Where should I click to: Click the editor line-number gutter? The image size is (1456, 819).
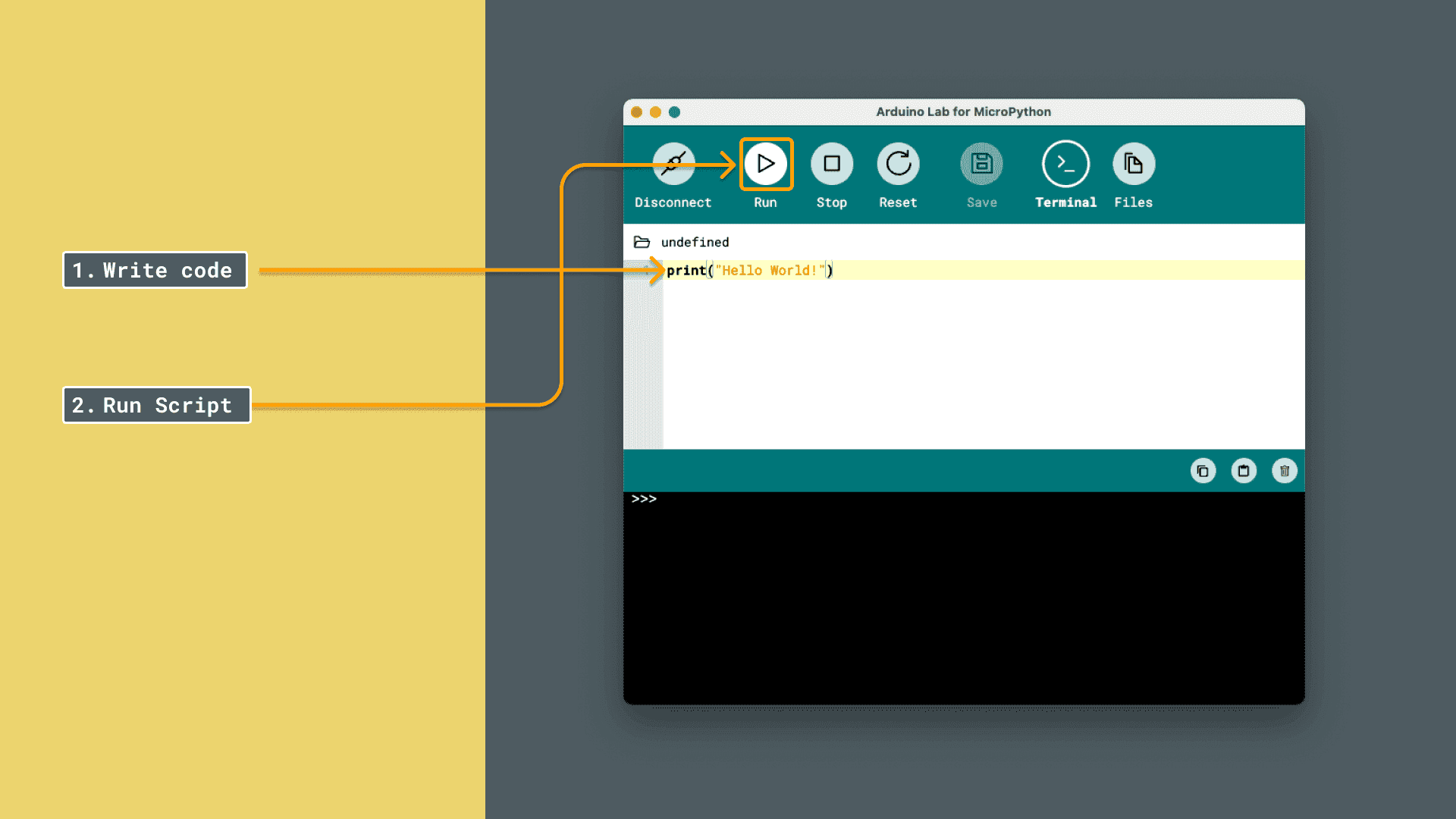click(x=643, y=356)
